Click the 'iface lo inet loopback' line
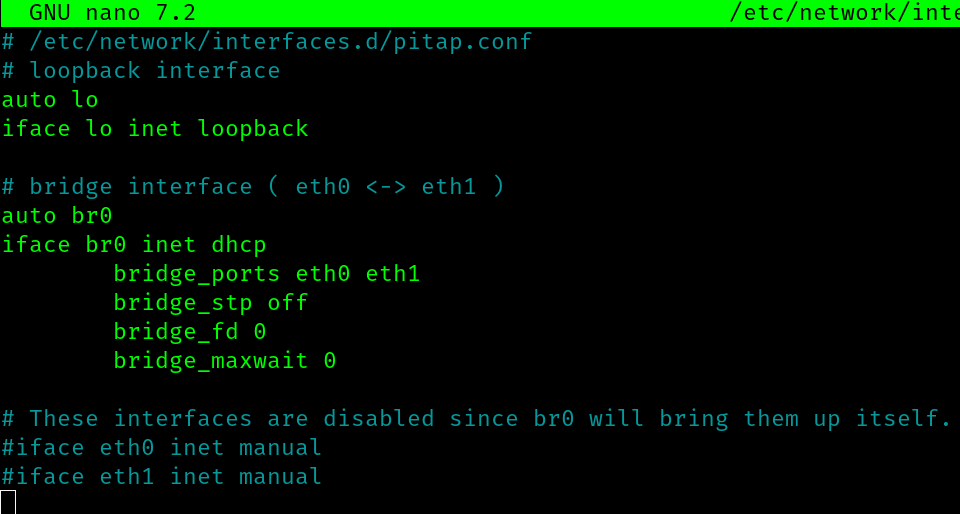Viewport: 960px width, 514px height. point(155,129)
